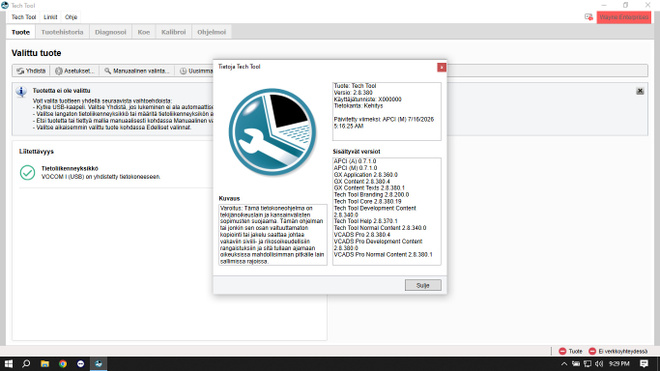
Task: Open the Ohje menu
Action: point(71,17)
